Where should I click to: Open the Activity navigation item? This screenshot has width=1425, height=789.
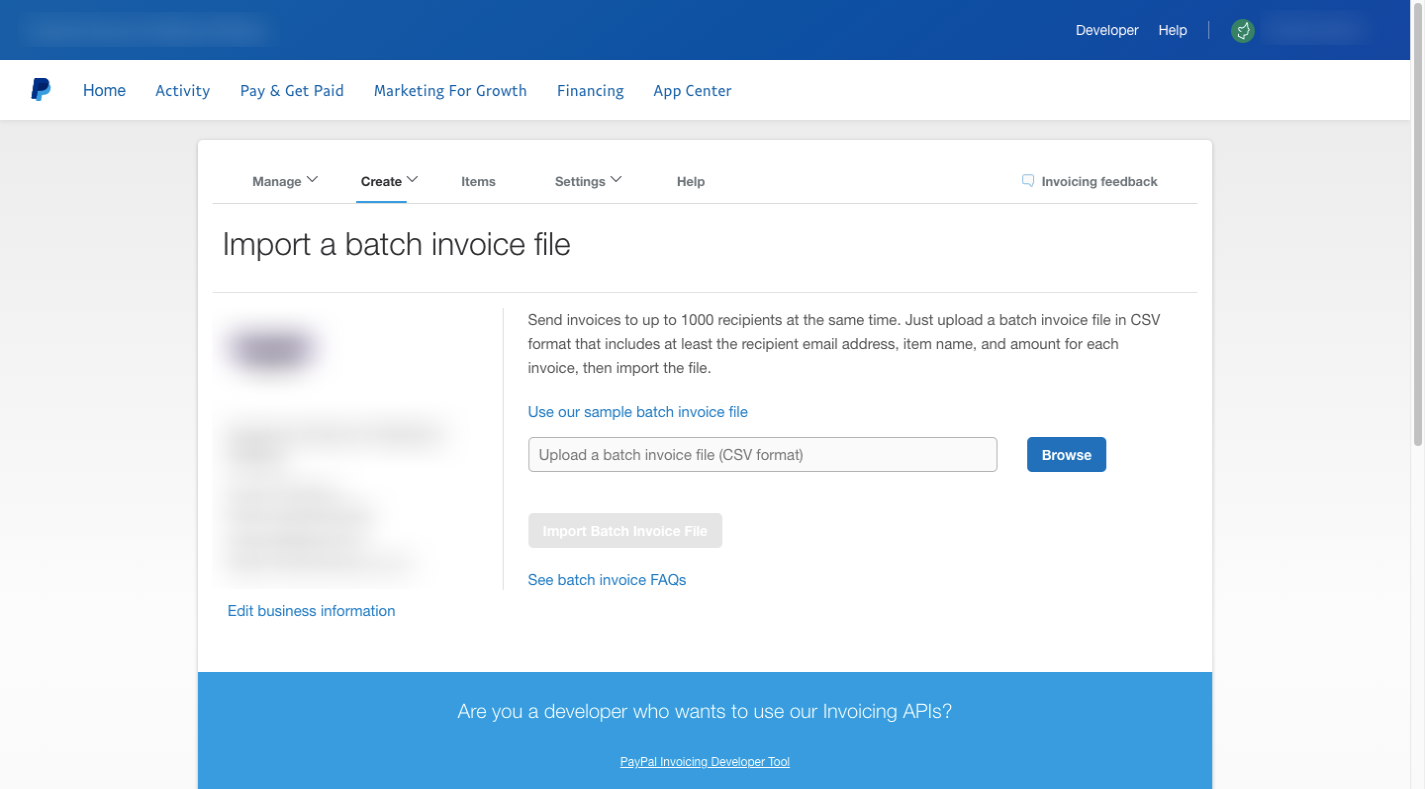tap(182, 90)
